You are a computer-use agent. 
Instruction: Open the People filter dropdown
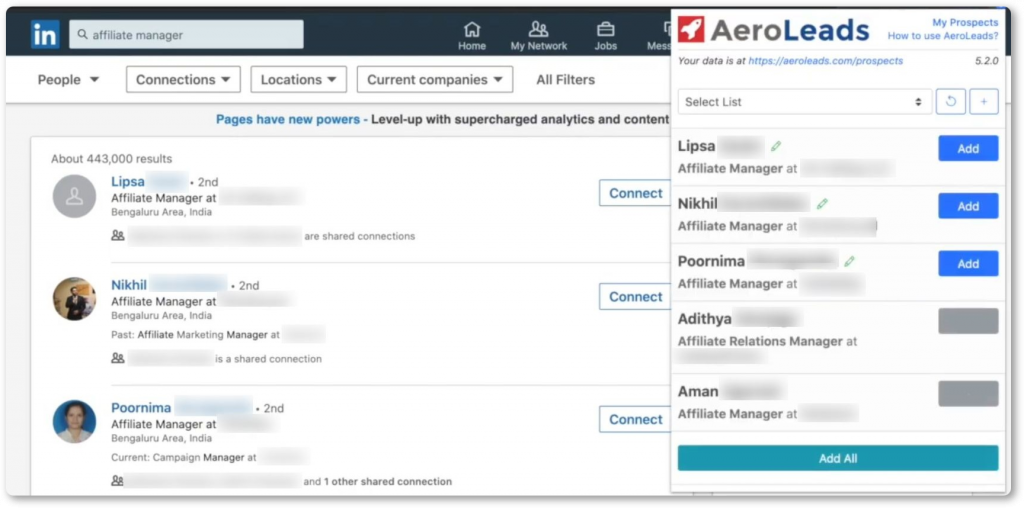(68, 80)
